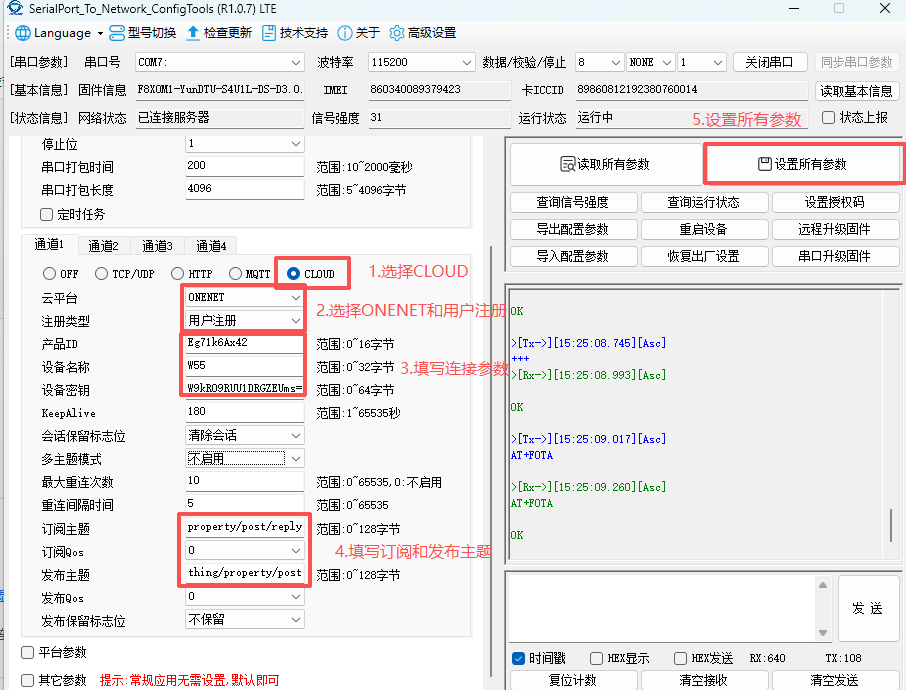Click the 恢复出厂设置 button
The image size is (906, 690).
(704, 256)
